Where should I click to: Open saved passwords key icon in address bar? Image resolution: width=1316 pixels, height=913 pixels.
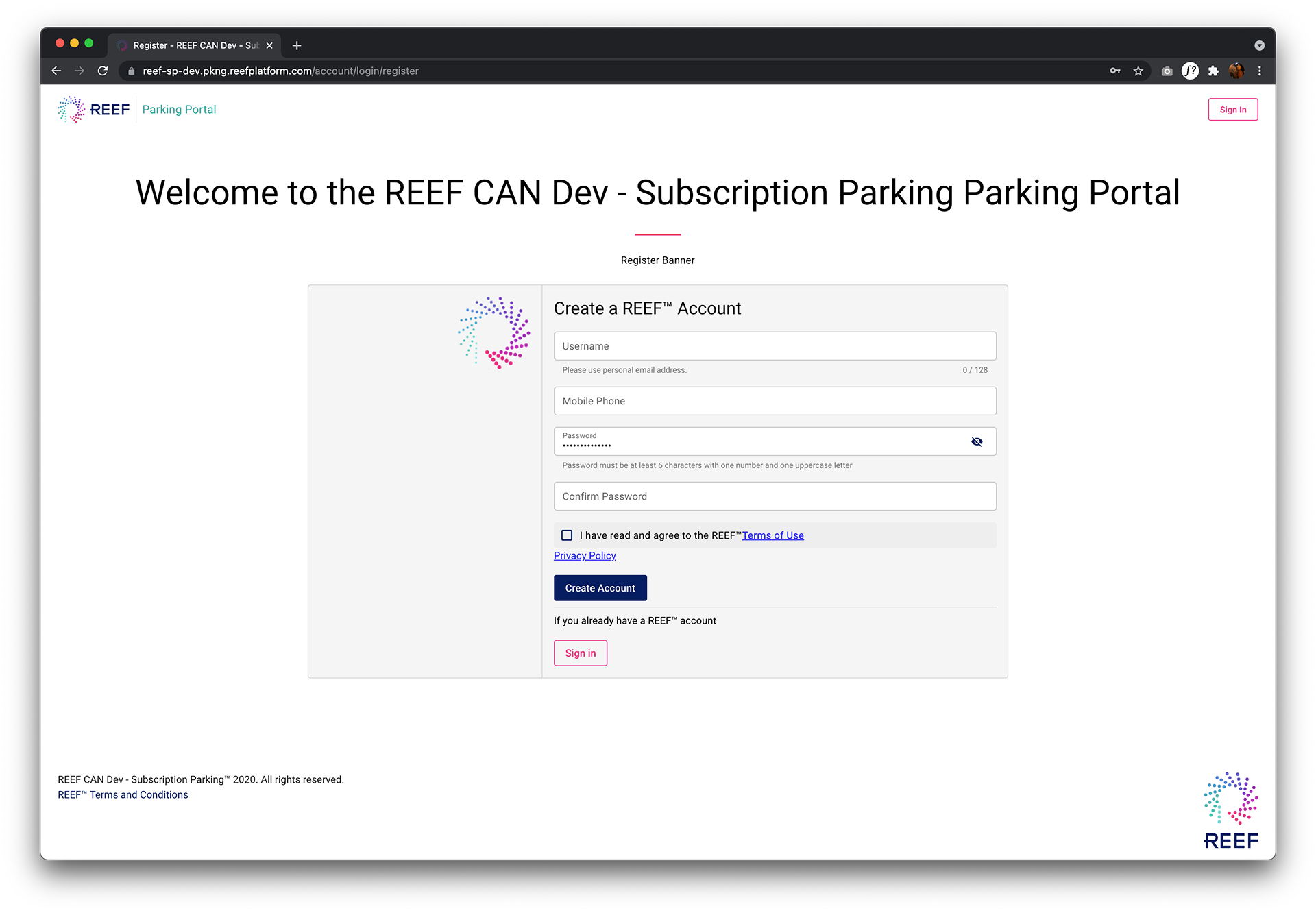[1115, 71]
